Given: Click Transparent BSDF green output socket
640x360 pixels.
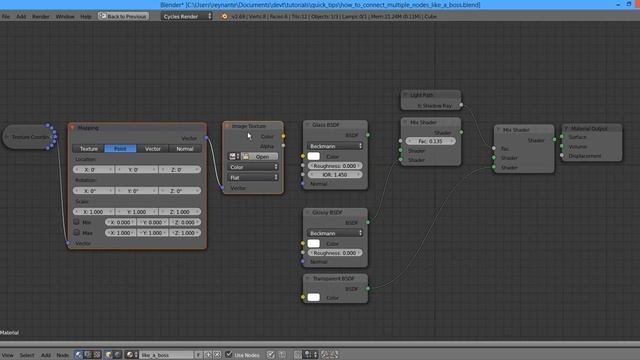Looking at the screenshot, I should point(368,289).
